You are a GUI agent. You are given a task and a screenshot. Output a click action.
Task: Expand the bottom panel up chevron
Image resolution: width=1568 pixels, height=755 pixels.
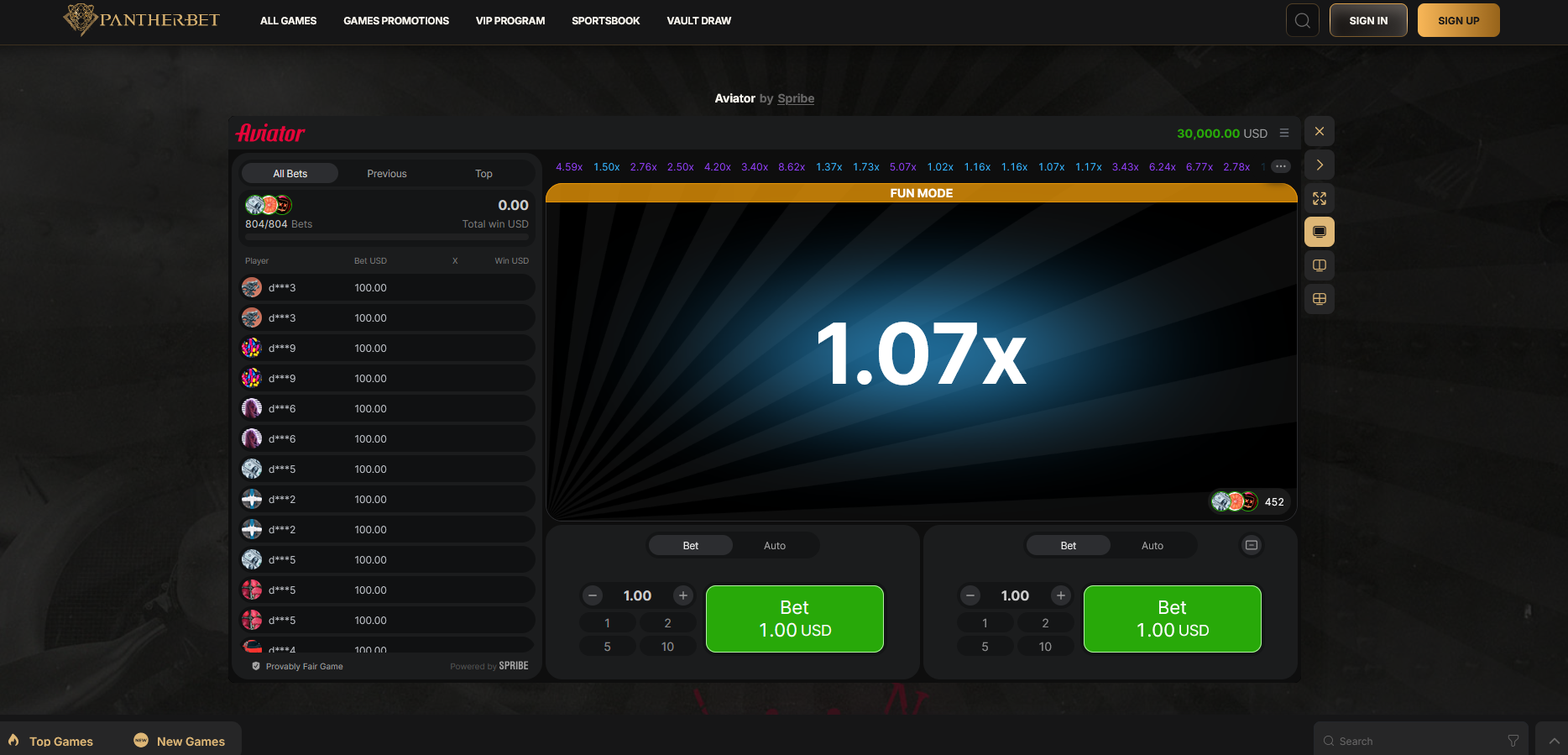coord(1554,741)
